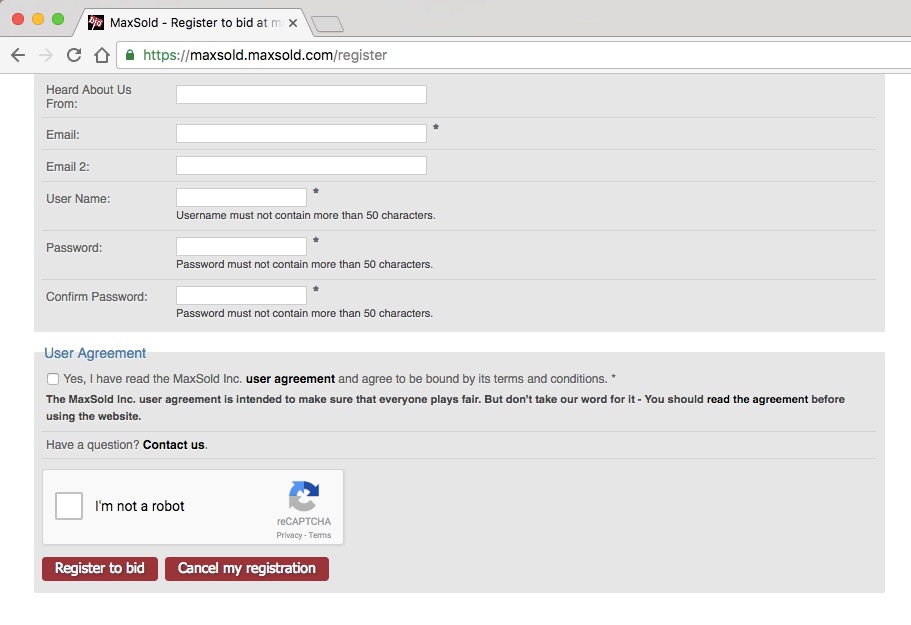Click the reCAPTCHA logo
911x625 pixels.
[304, 495]
